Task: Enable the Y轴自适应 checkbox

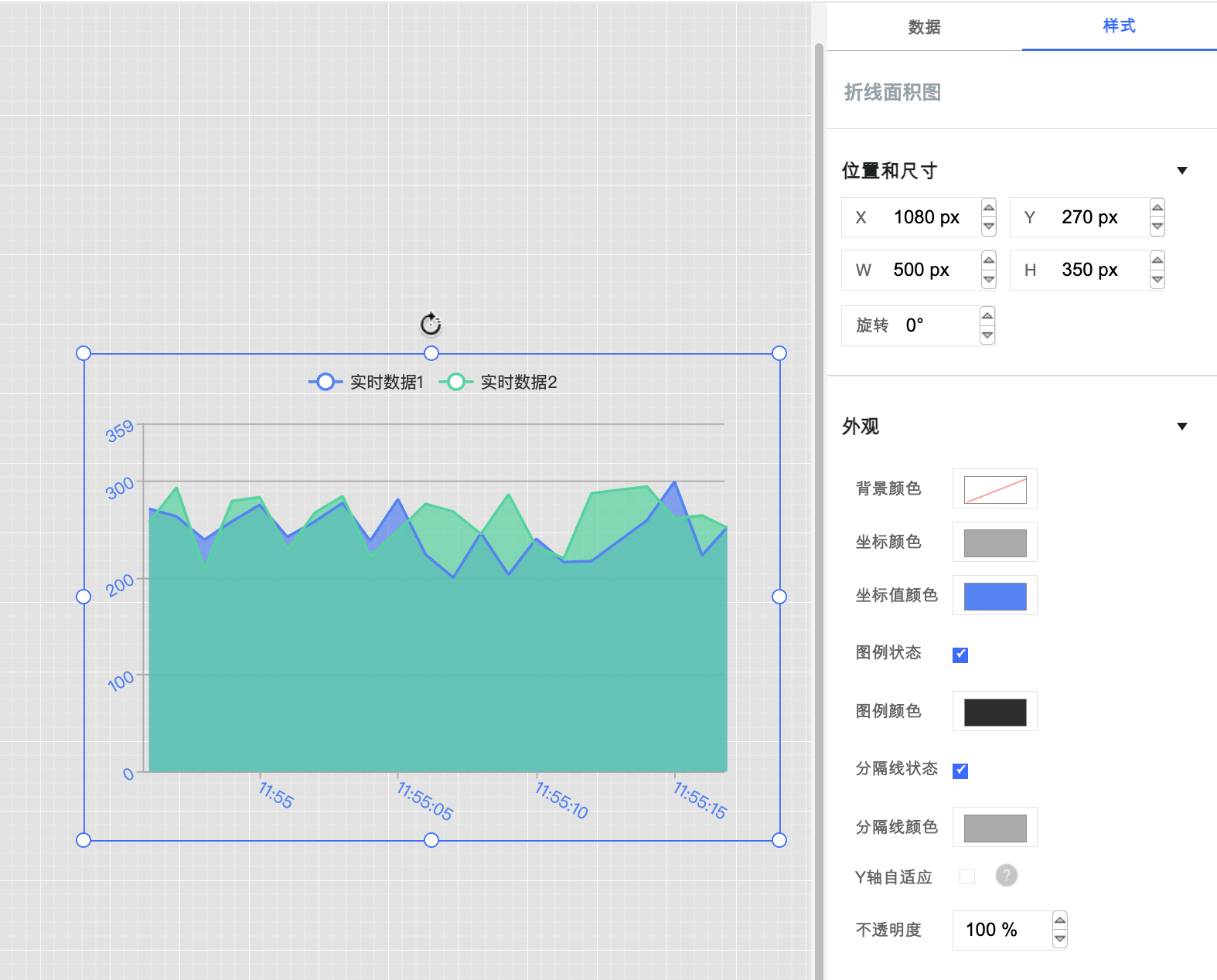Action: pyautogui.click(x=966, y=876)
